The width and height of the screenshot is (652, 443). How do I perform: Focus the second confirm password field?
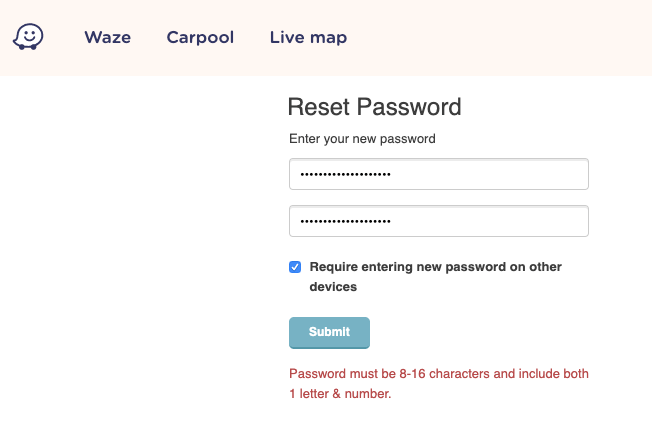point(438,221)
